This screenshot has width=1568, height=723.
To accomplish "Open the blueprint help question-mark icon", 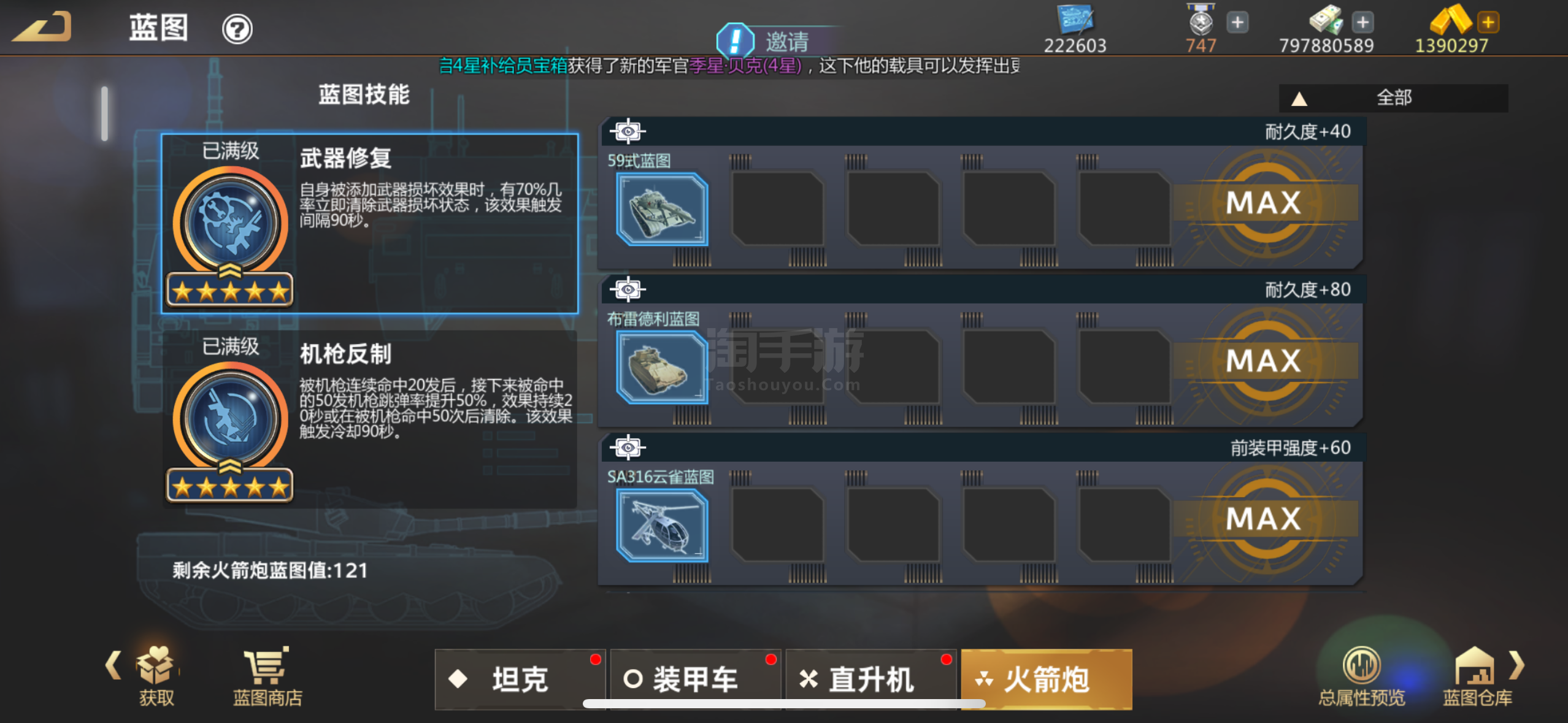I will (x=237, y=29).
